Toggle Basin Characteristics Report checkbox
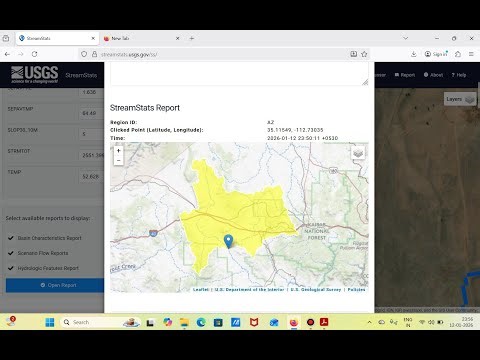Screen dimensions: 480x360 click(11, 238)
